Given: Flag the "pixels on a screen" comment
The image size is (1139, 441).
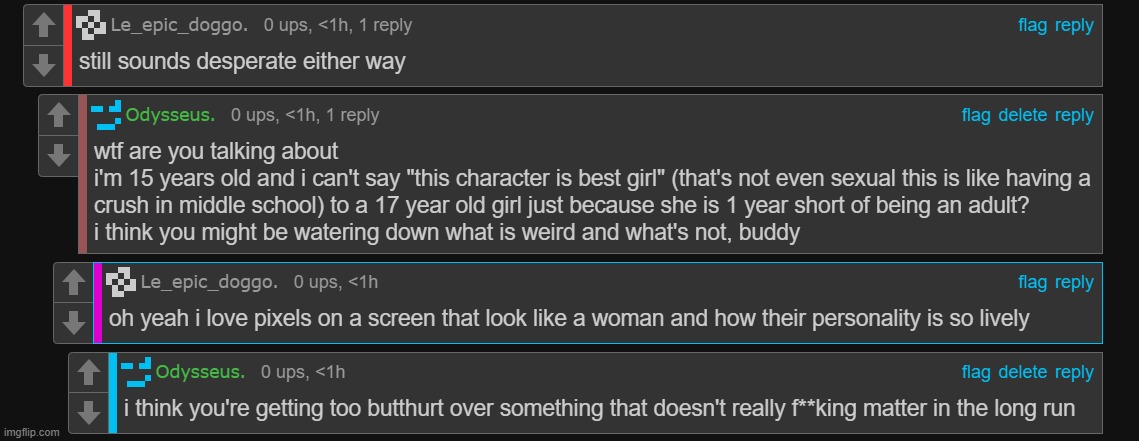Looking at the screenshot, I should [x=1032, y=282].
